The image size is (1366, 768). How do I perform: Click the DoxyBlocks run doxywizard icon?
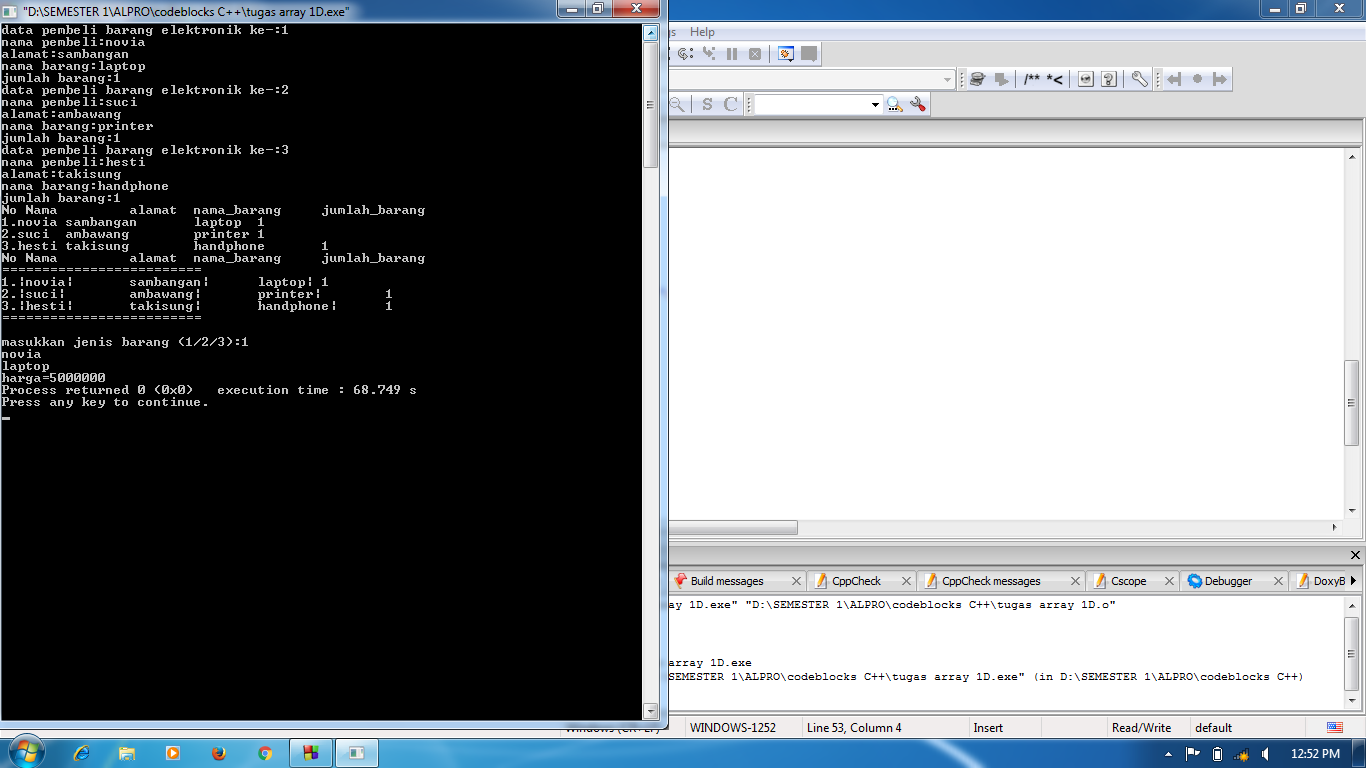(x=978, y=79)
